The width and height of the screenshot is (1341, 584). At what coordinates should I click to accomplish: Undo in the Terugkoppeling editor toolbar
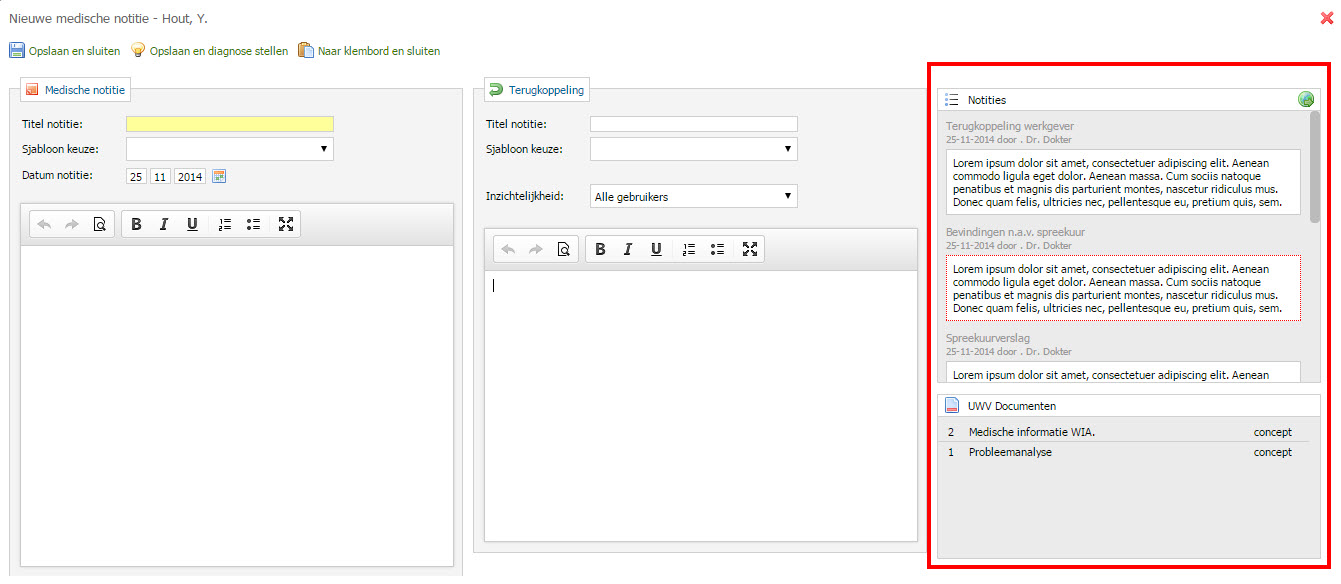pyautogui.click(x=508, y=250)
